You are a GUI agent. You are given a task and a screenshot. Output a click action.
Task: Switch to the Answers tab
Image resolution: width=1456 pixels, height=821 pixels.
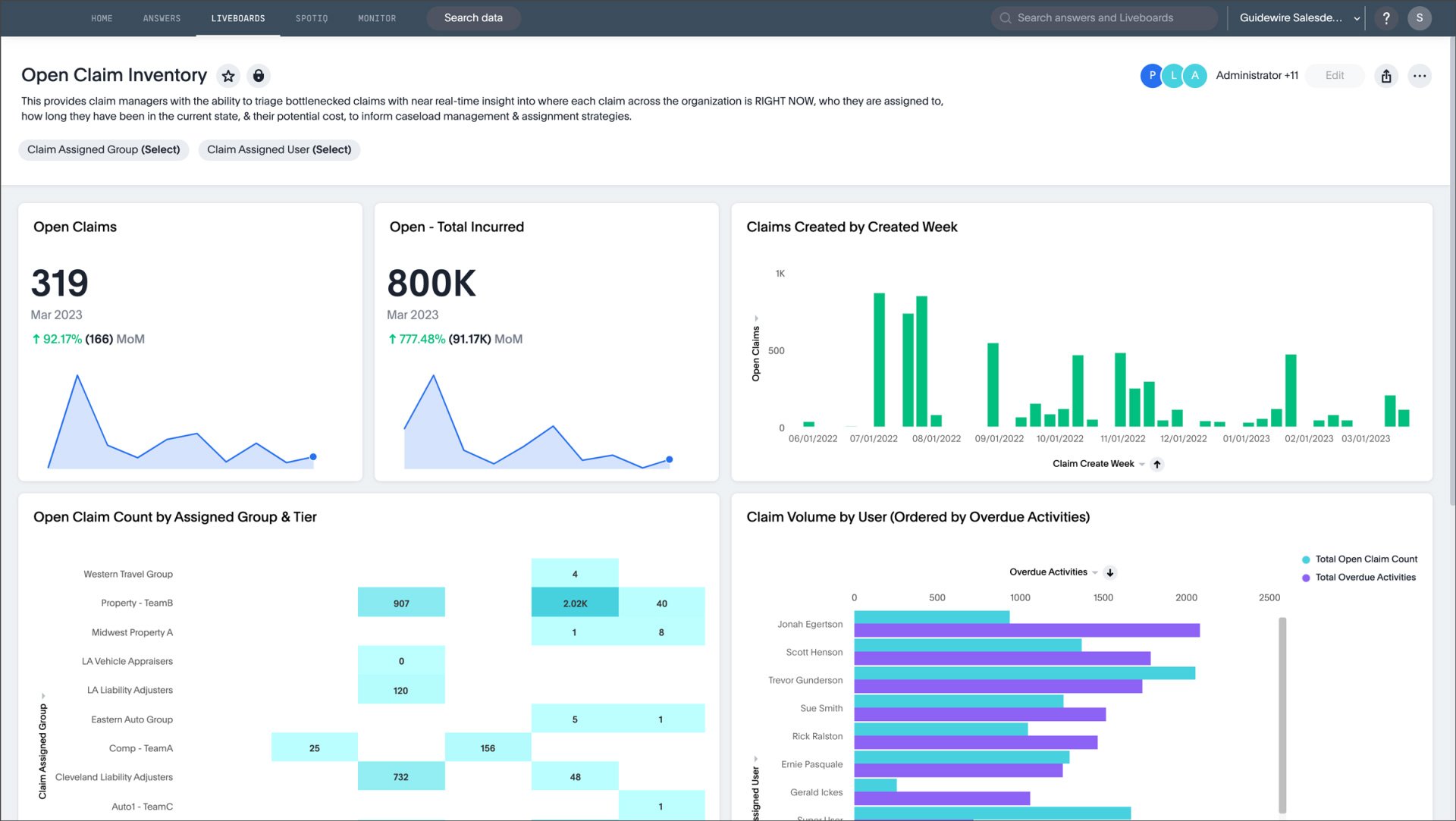coord(162,18)
